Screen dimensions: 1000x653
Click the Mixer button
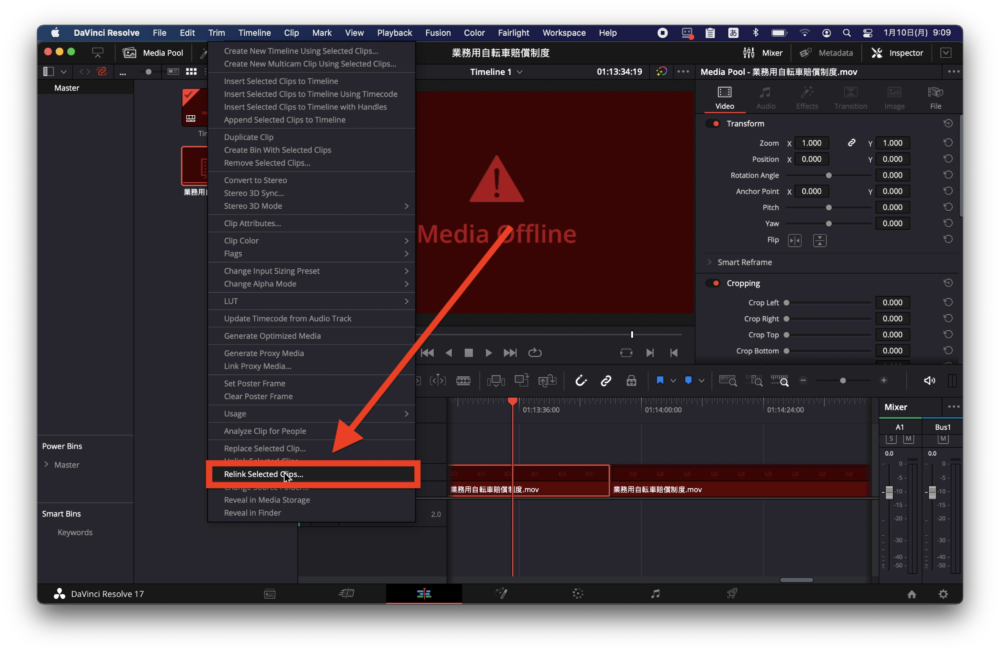coord(763,53)
